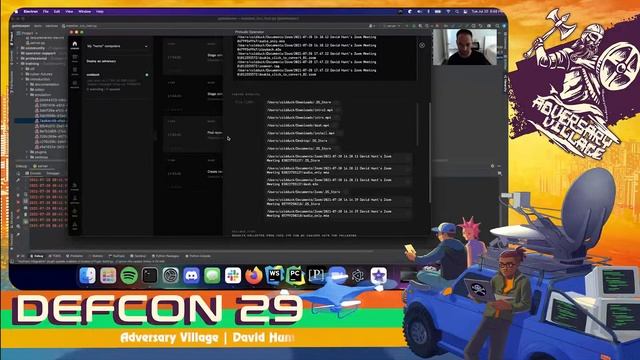Click the Wi-Fi icon in menu bar

click(448, 11)
